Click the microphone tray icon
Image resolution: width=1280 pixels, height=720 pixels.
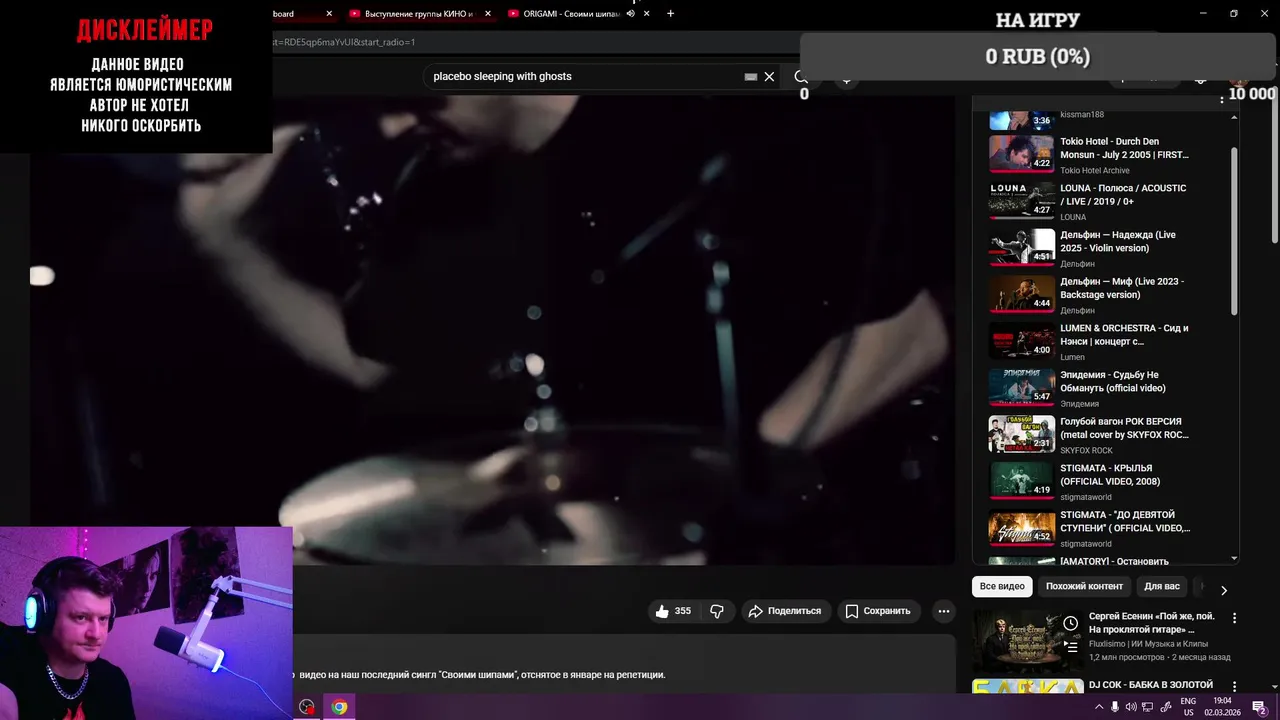[1115, 707]
